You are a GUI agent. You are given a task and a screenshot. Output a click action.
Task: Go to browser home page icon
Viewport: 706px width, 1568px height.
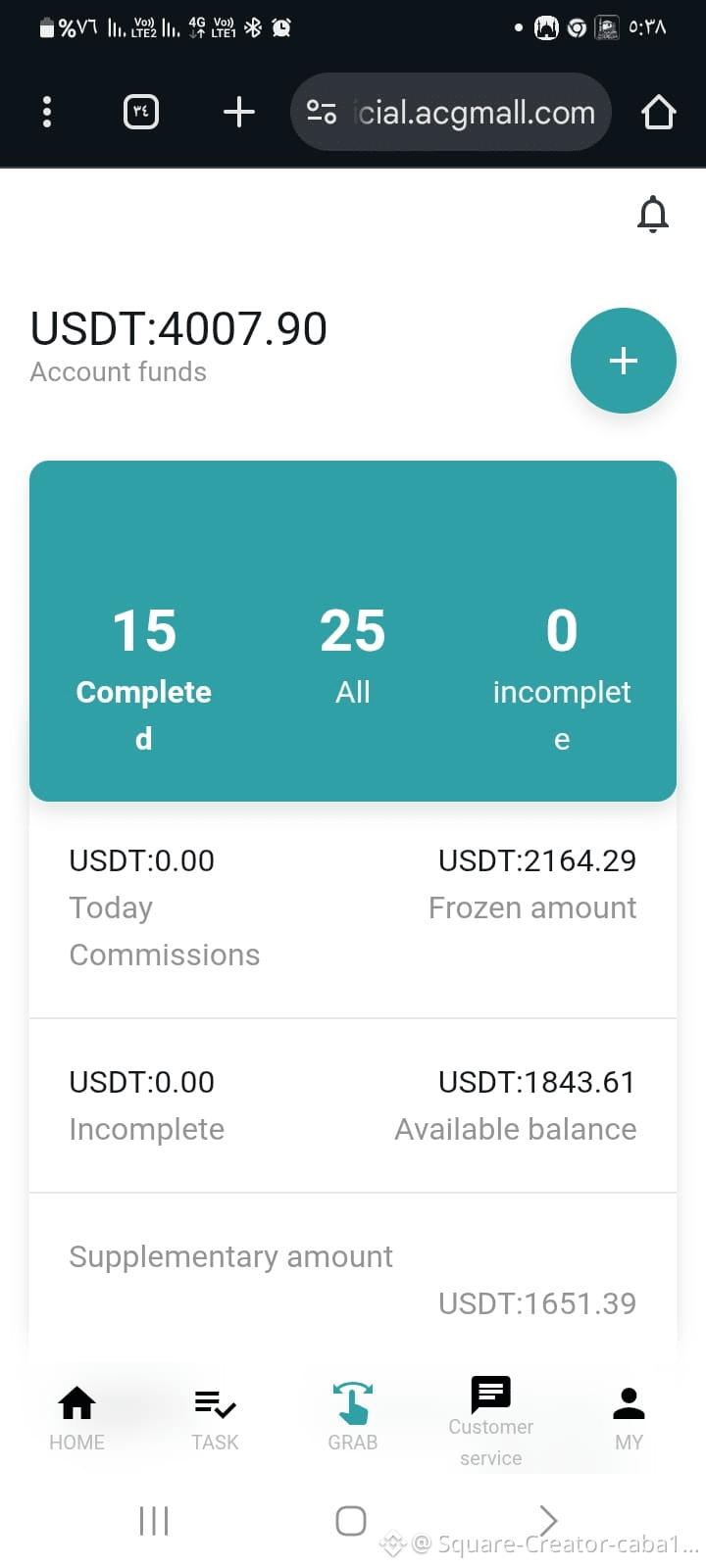pos(659,112)
